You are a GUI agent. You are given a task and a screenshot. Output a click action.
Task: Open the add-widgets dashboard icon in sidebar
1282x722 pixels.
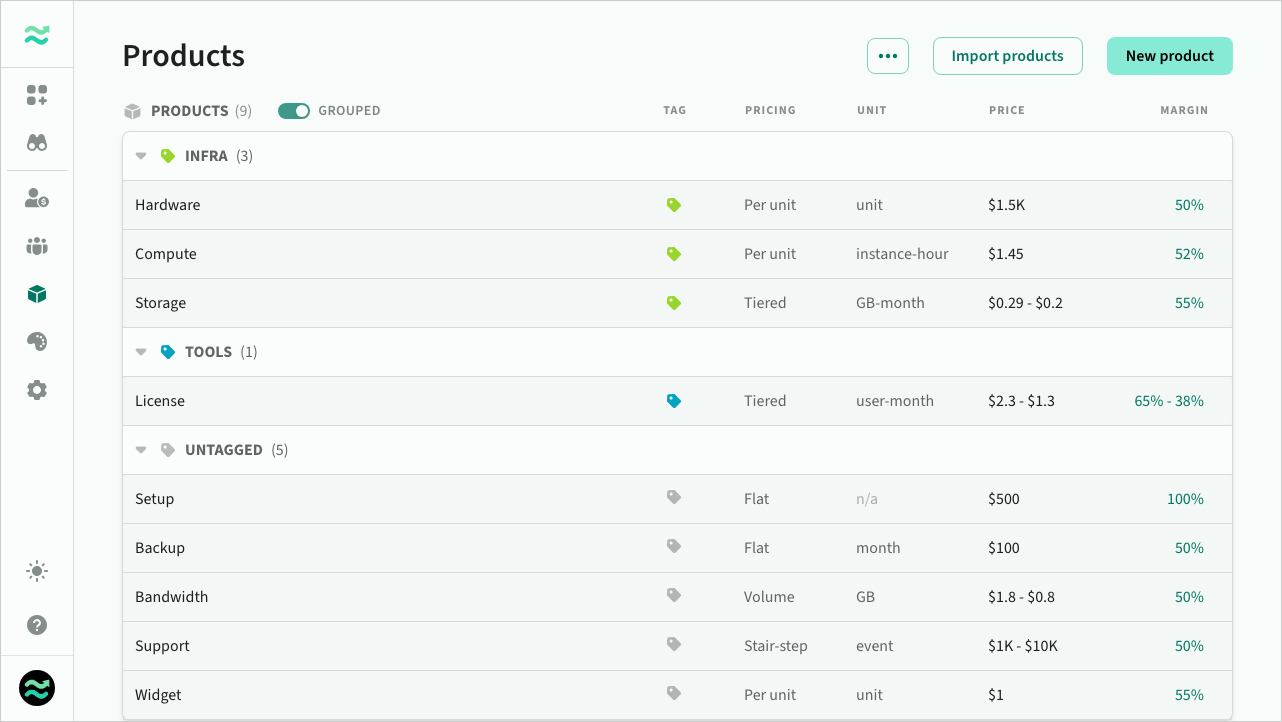pos(37,95)
